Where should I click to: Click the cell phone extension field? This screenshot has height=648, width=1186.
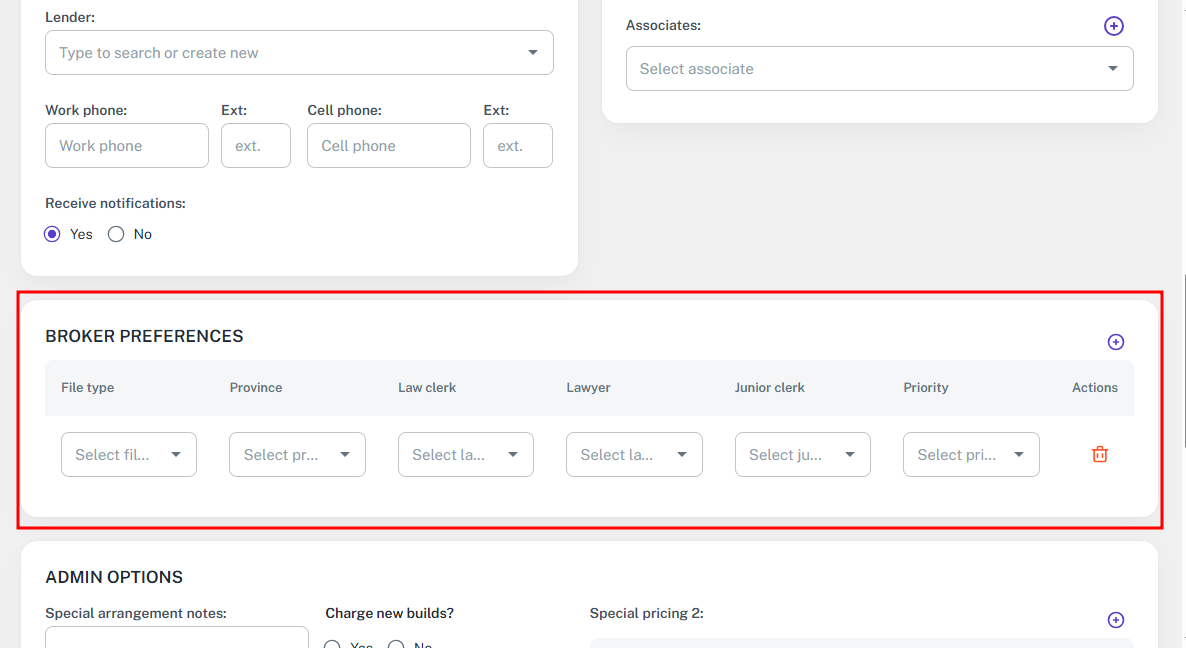[517, 146]
